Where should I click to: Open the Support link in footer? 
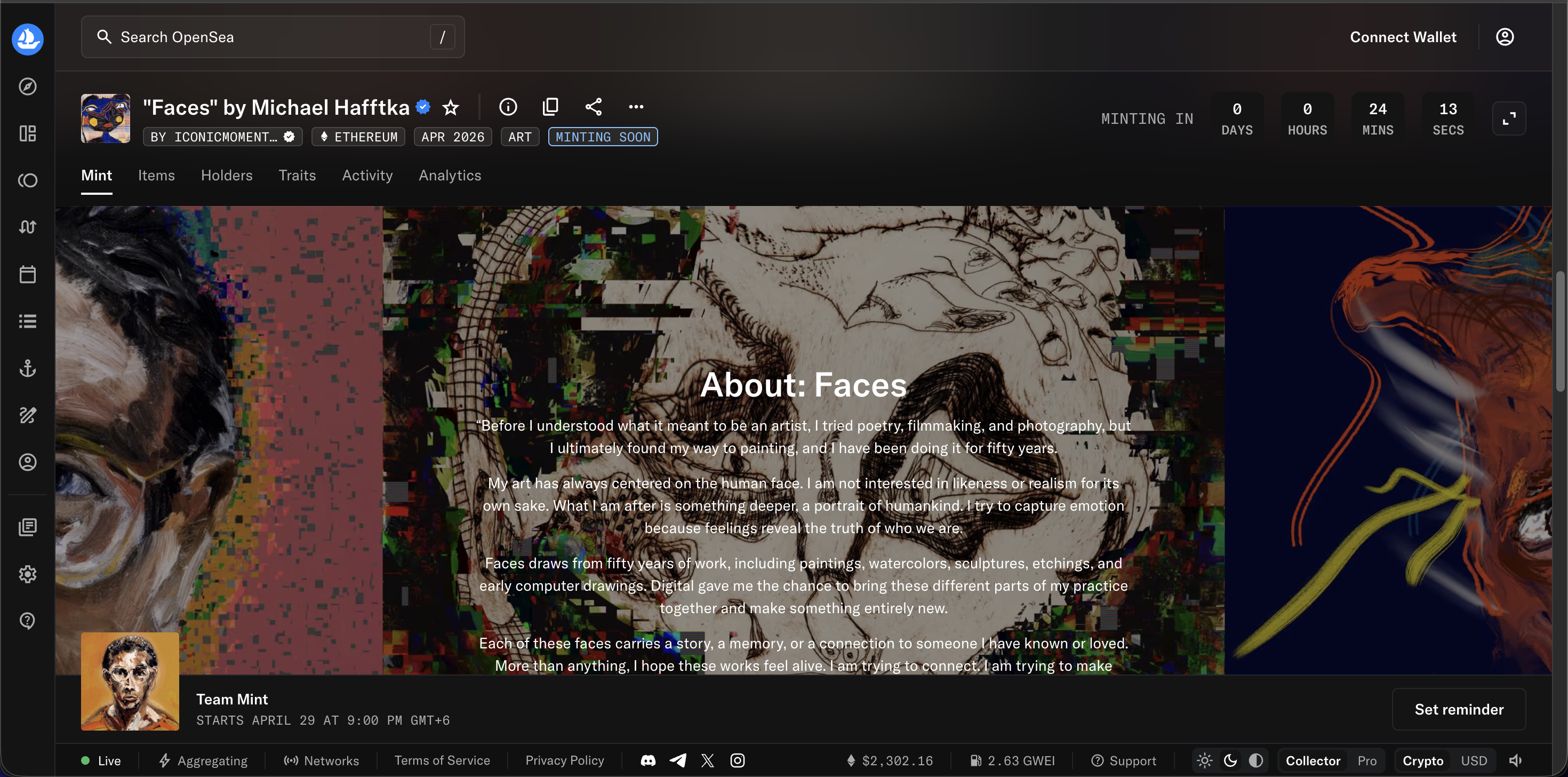tap(1124, 760)
